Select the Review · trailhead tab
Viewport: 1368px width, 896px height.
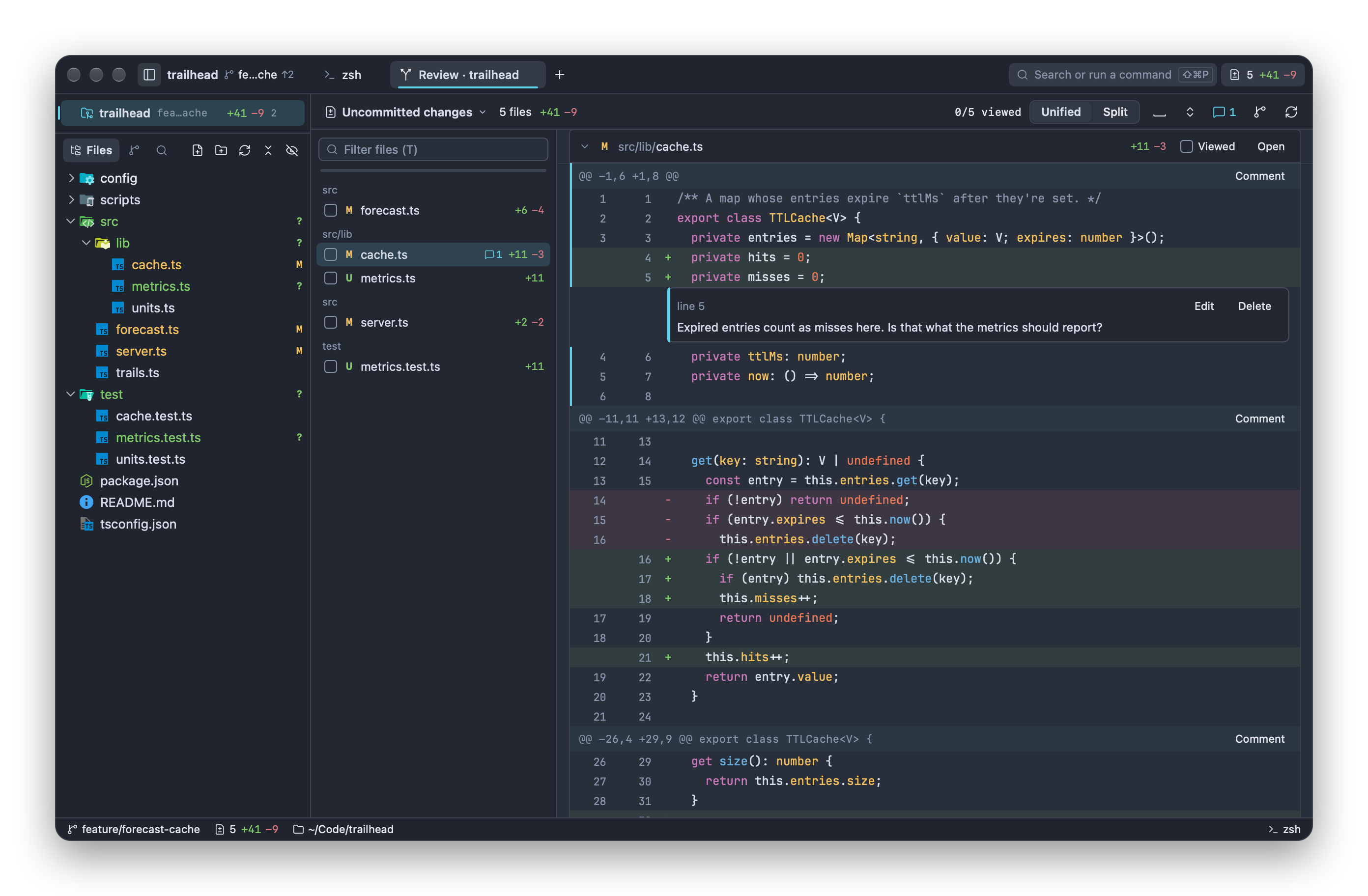468,75
